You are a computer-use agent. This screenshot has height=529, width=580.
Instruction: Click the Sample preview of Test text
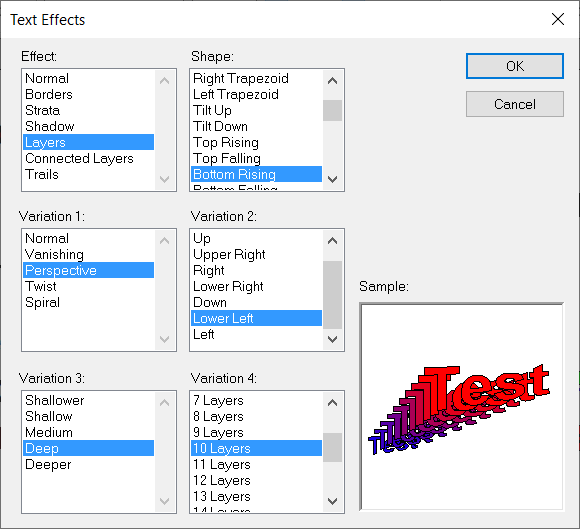(x=462, y=407)
